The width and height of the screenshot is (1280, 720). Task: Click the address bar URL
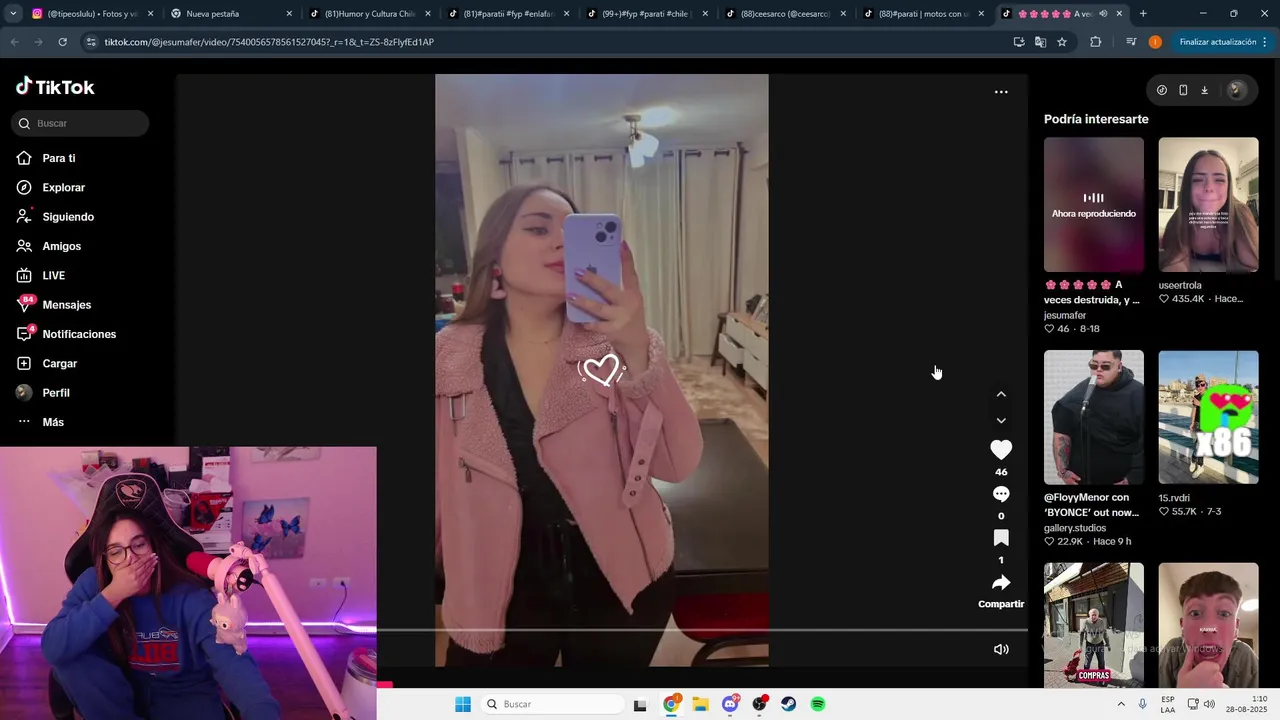click(269, 42)
